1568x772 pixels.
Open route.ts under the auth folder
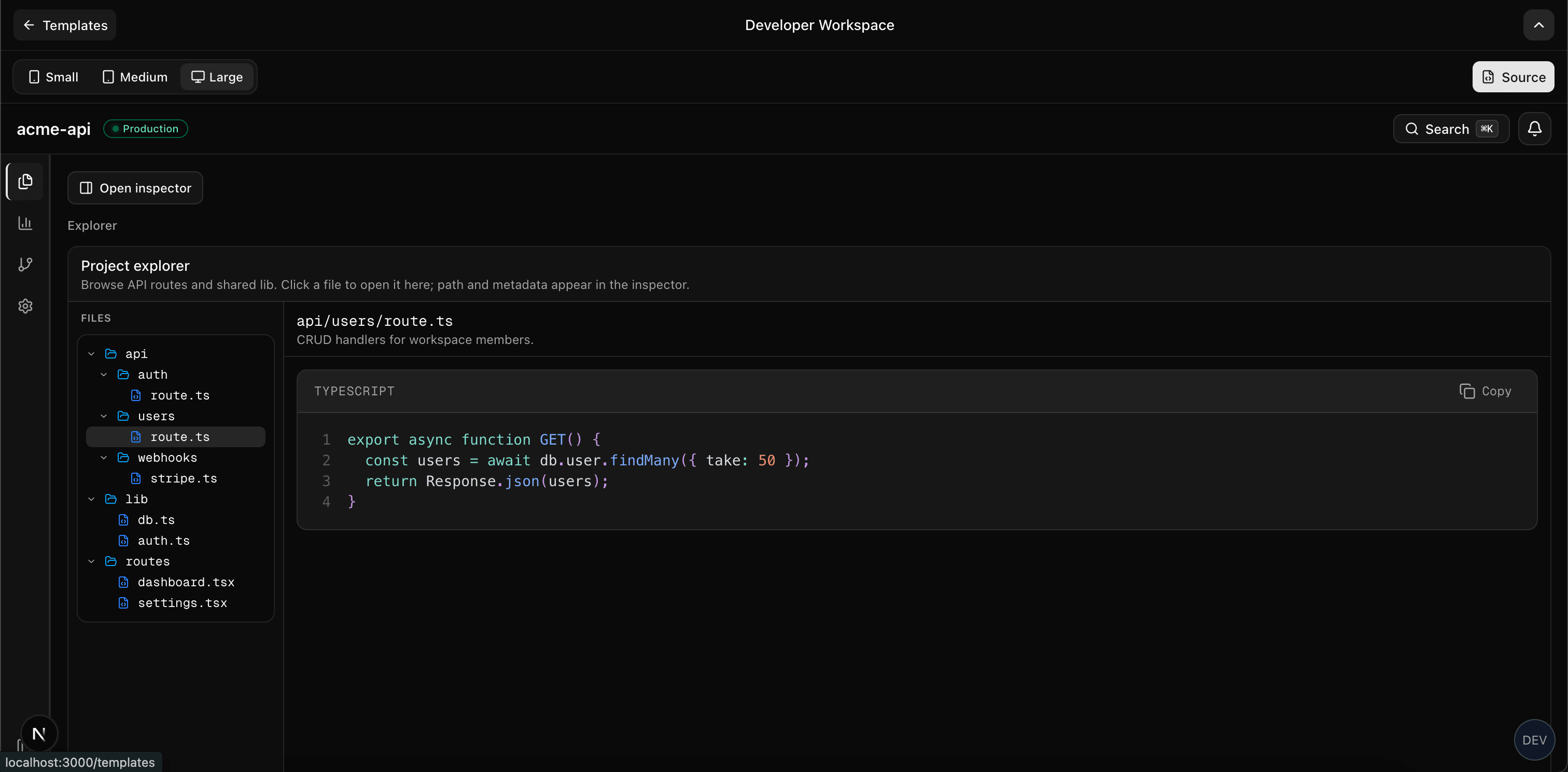(175, 395)
